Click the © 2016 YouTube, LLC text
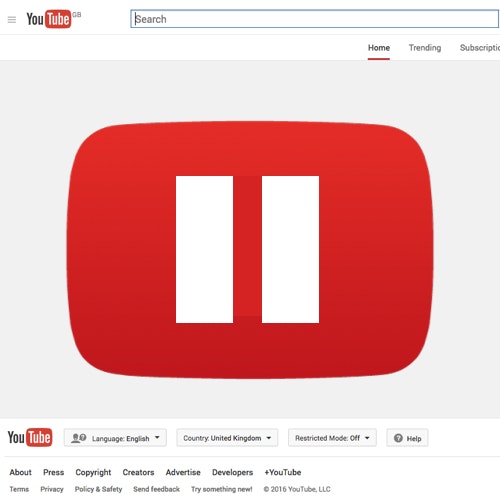The width and height of the screenshot is (500, 500). (297, 489)
